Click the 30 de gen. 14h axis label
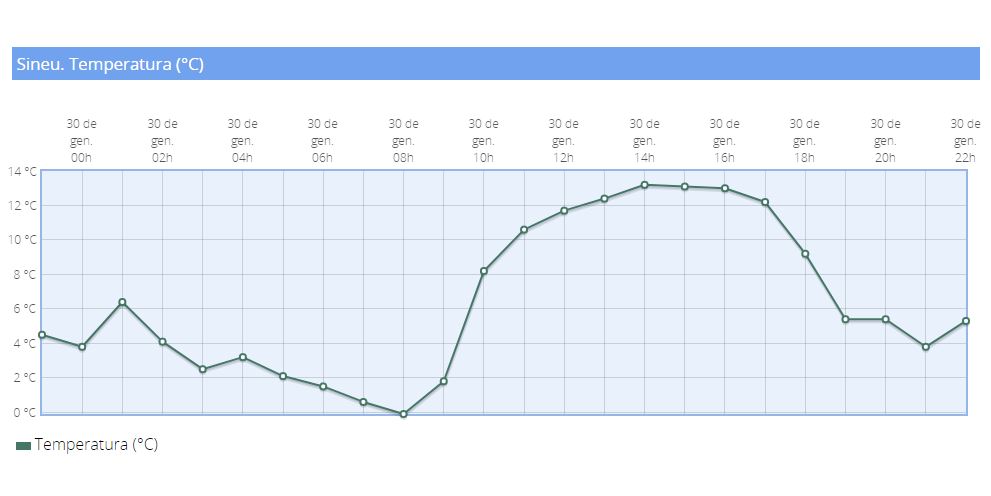991x496 pixels. 644,140
